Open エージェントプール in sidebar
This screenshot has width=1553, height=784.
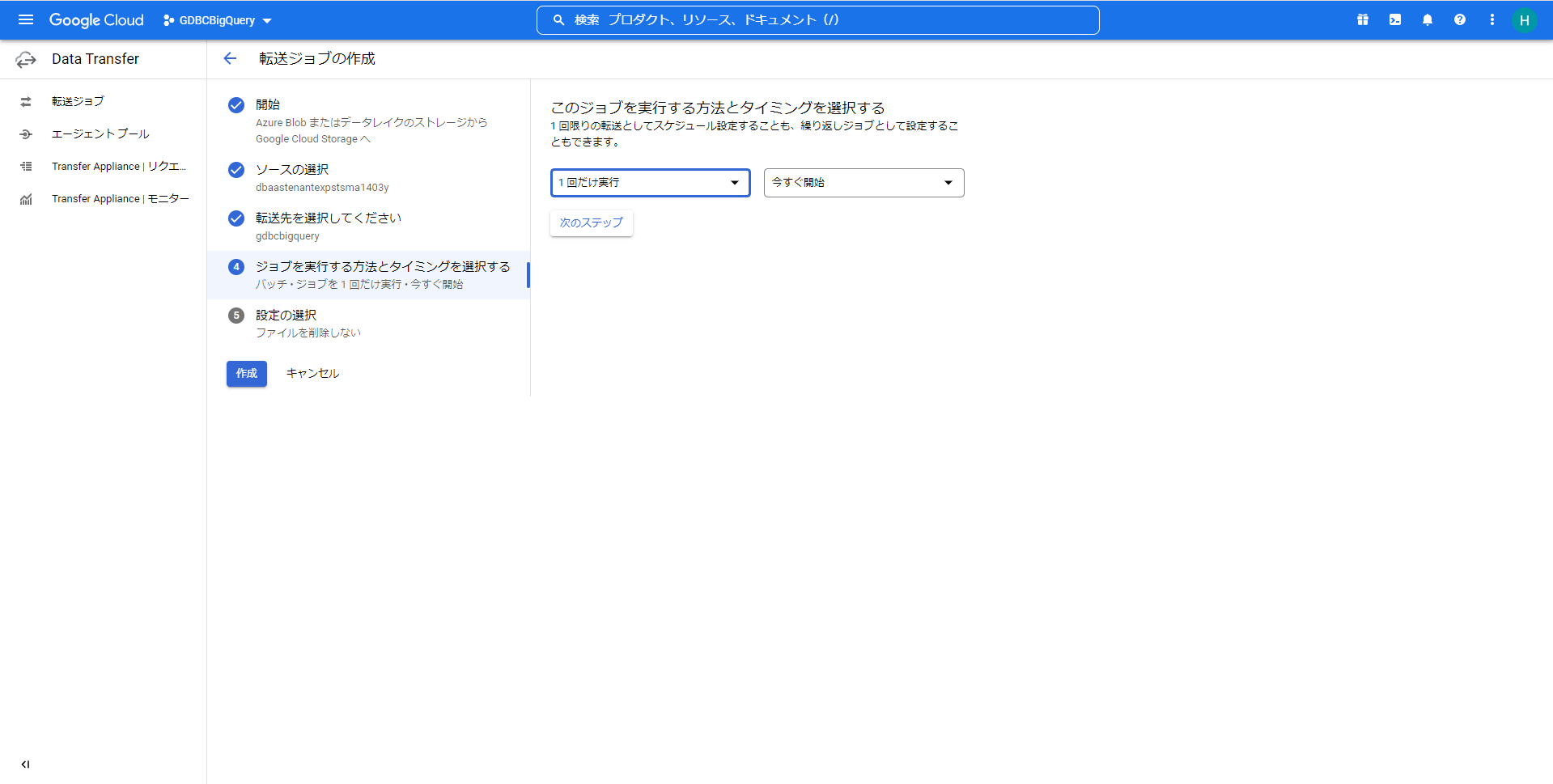click(x=100, y=133)
